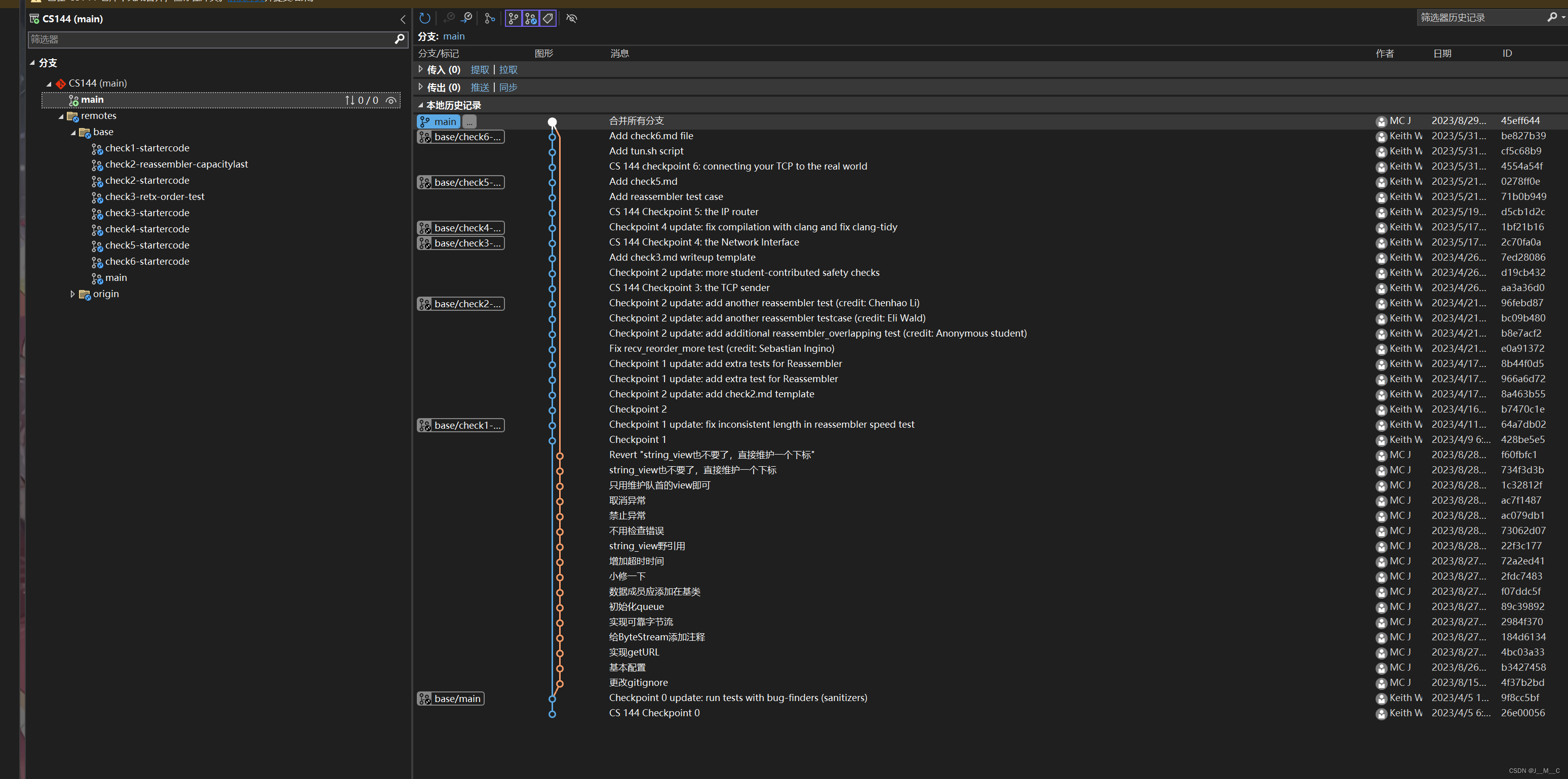Image resolution: width=1568 pixels, height=779 pixels.
Task: Toggle the eye icon on the main branch
Action: tap(391, 100)
